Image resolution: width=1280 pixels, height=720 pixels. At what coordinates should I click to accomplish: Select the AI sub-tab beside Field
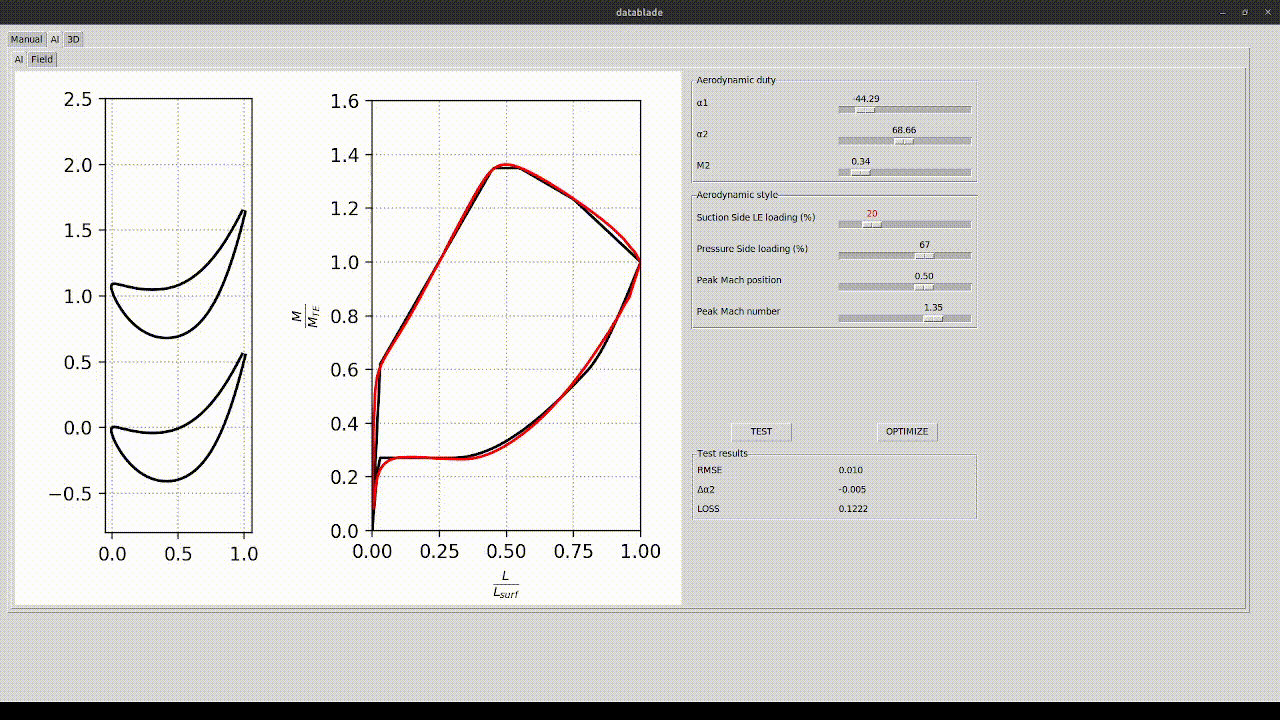(x=18, y=59)
